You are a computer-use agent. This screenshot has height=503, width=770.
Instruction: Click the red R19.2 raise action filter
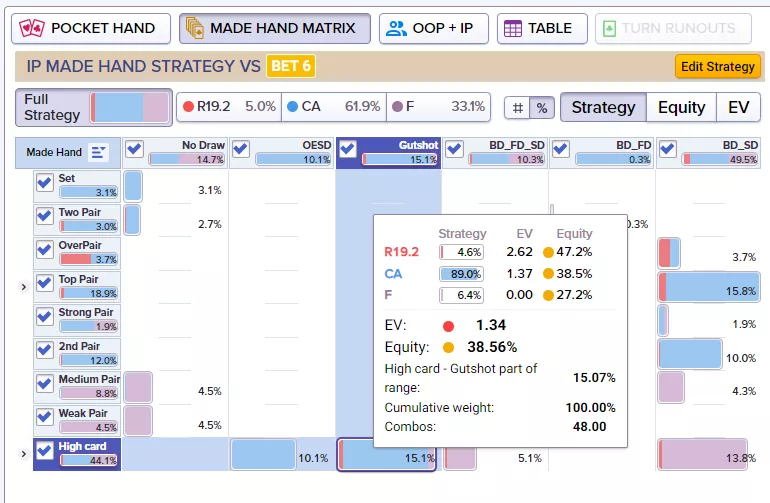click(x=229, y=107)
